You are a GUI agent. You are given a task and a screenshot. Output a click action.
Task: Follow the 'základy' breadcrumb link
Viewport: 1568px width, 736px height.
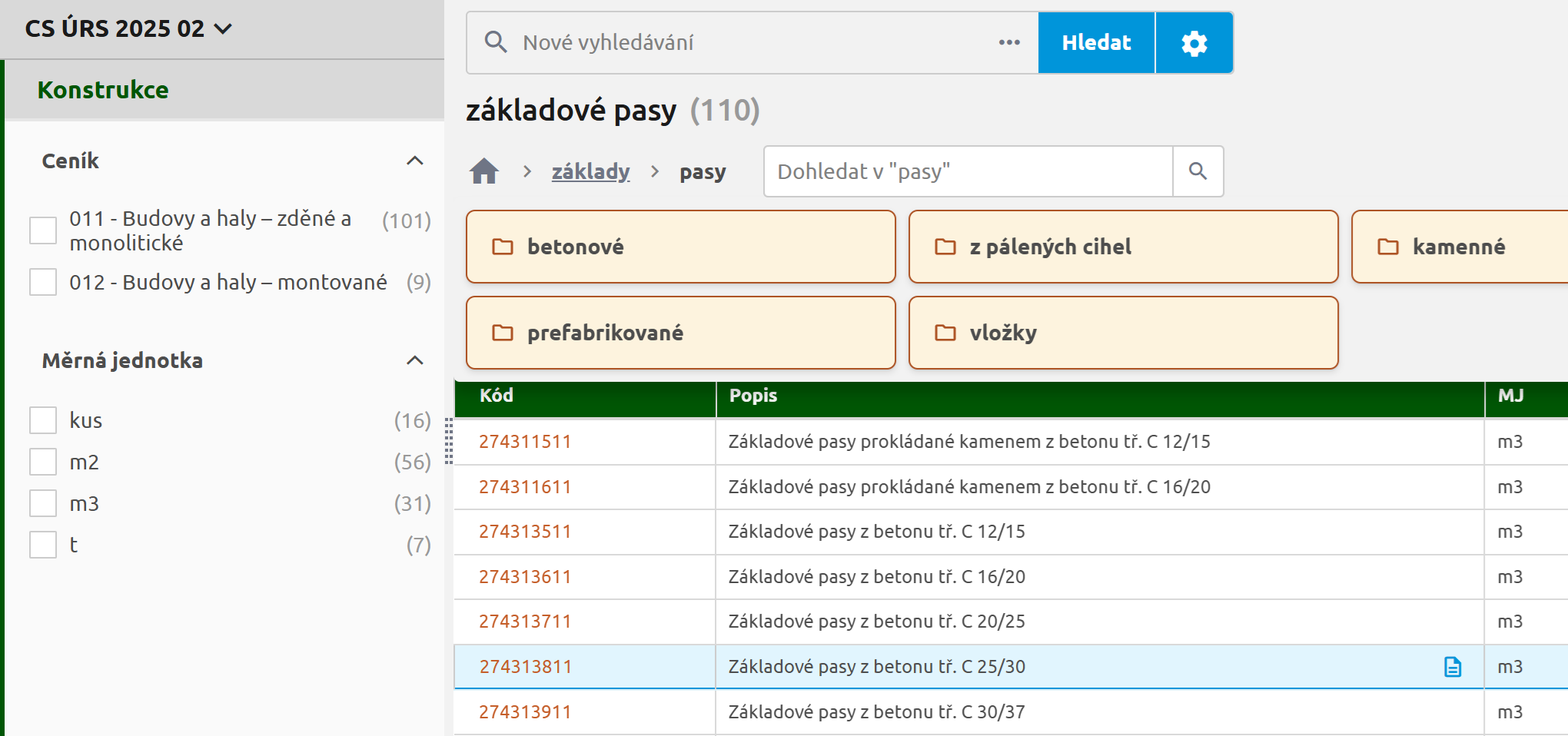[x=590, y=171]
